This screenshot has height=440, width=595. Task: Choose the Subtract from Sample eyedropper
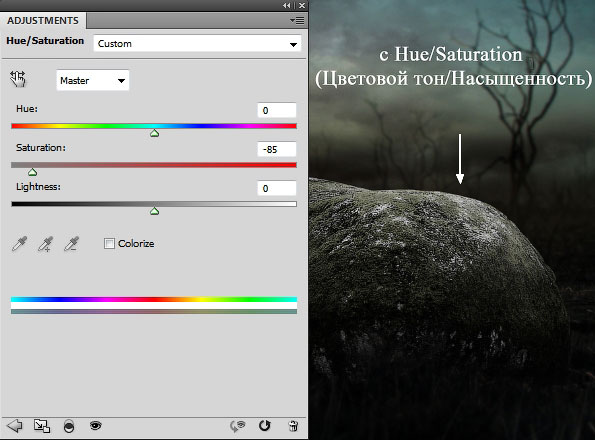pyautogui.click(x=71, y=244)
